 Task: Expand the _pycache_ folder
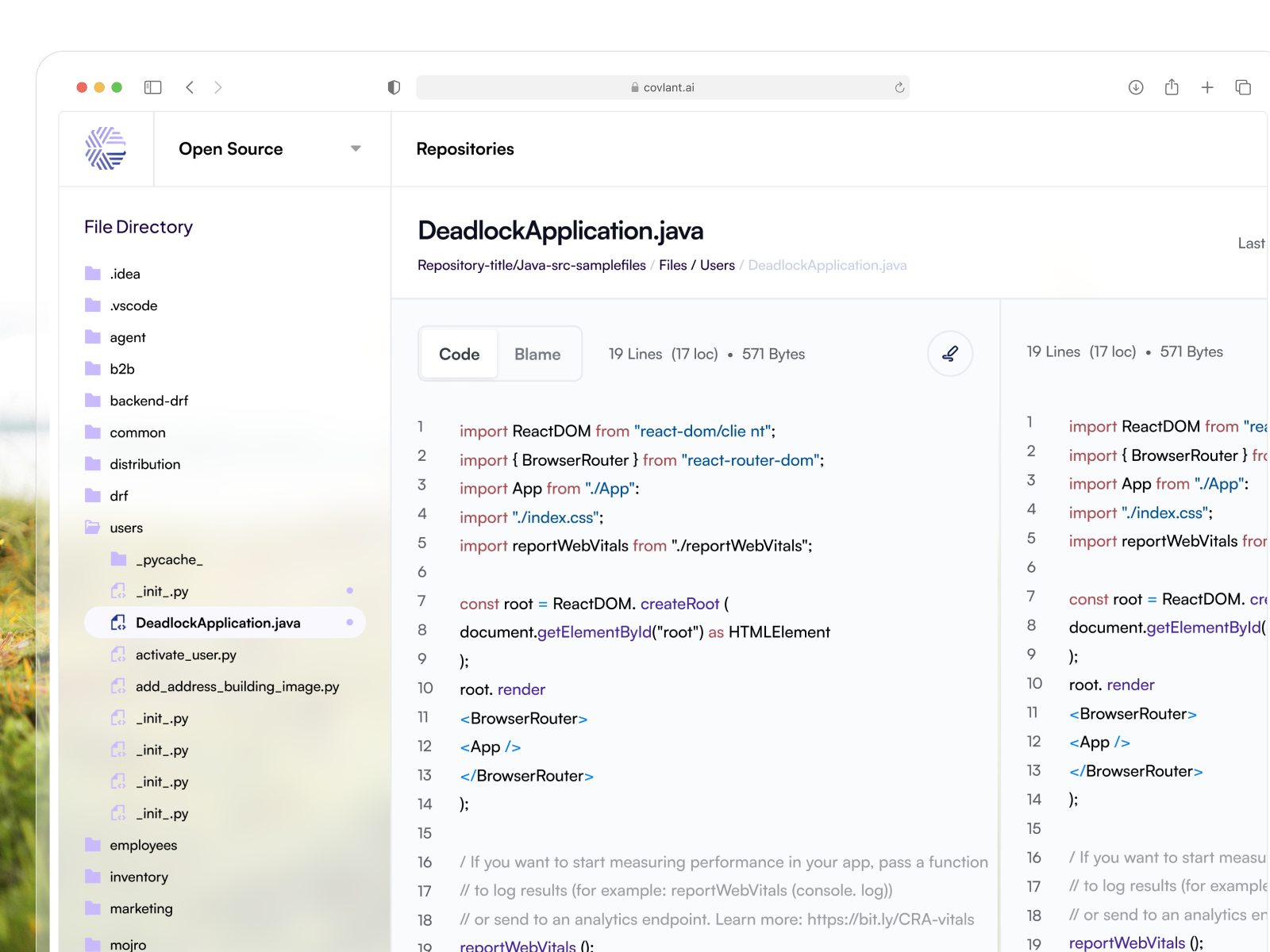(168, 559)
